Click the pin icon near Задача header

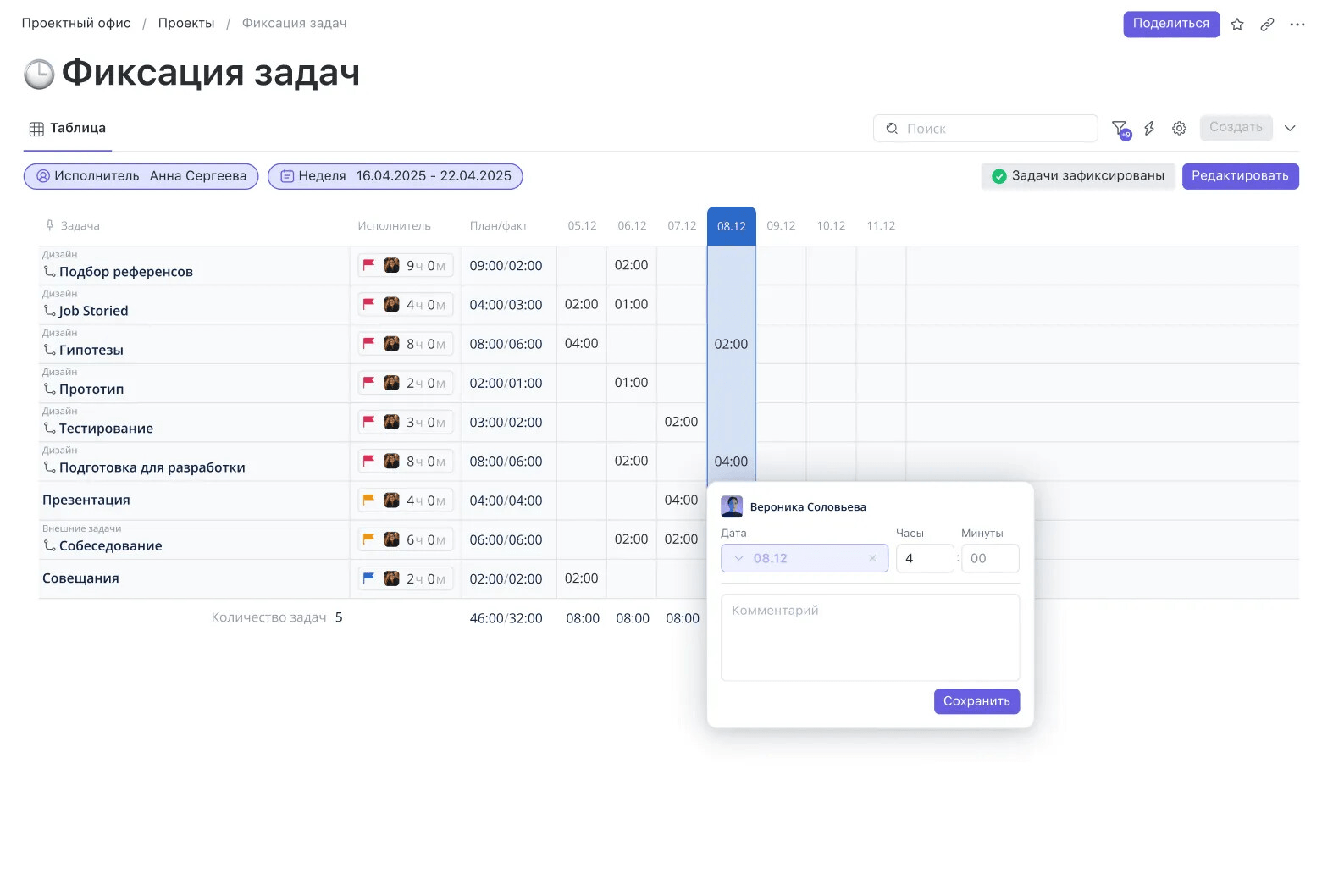pos(50,225)
